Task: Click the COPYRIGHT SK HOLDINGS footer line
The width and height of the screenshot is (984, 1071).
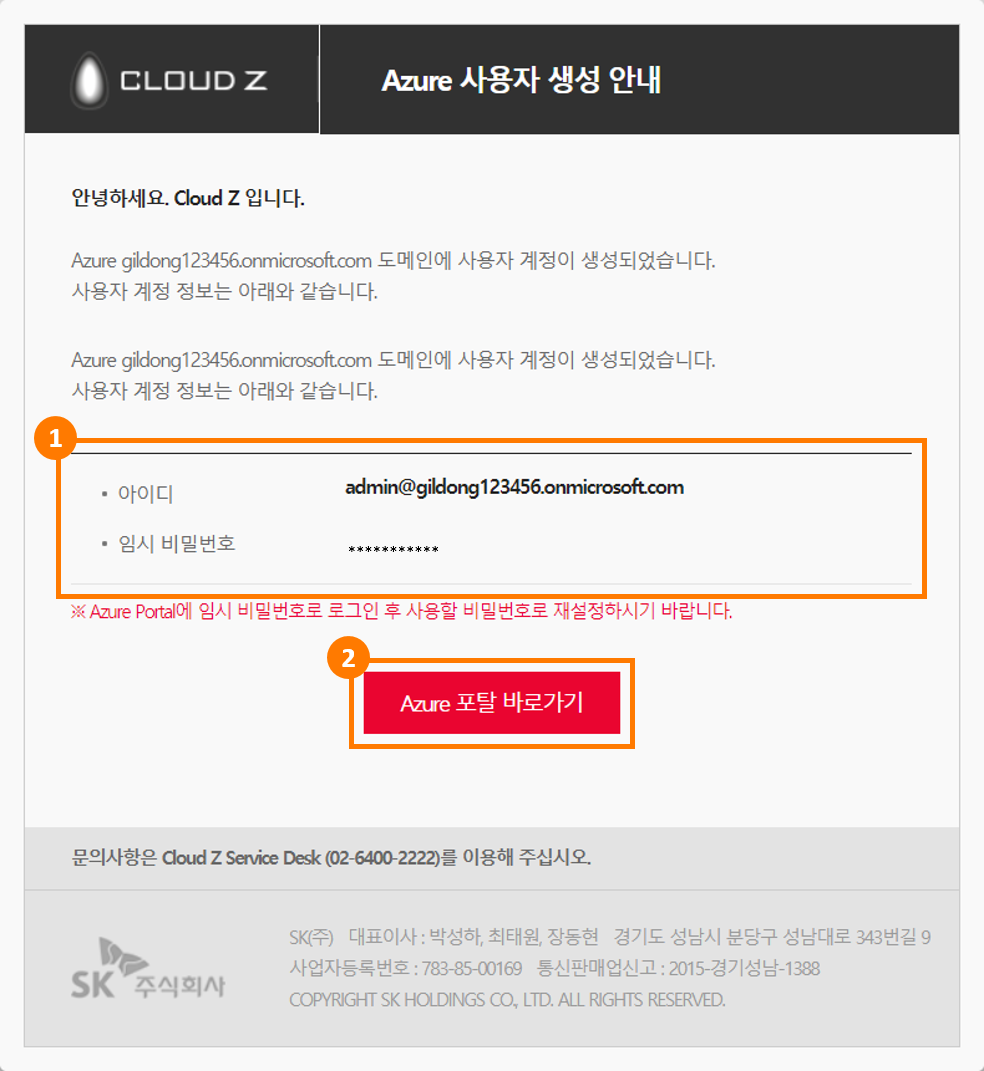Action: coord(507,999)
